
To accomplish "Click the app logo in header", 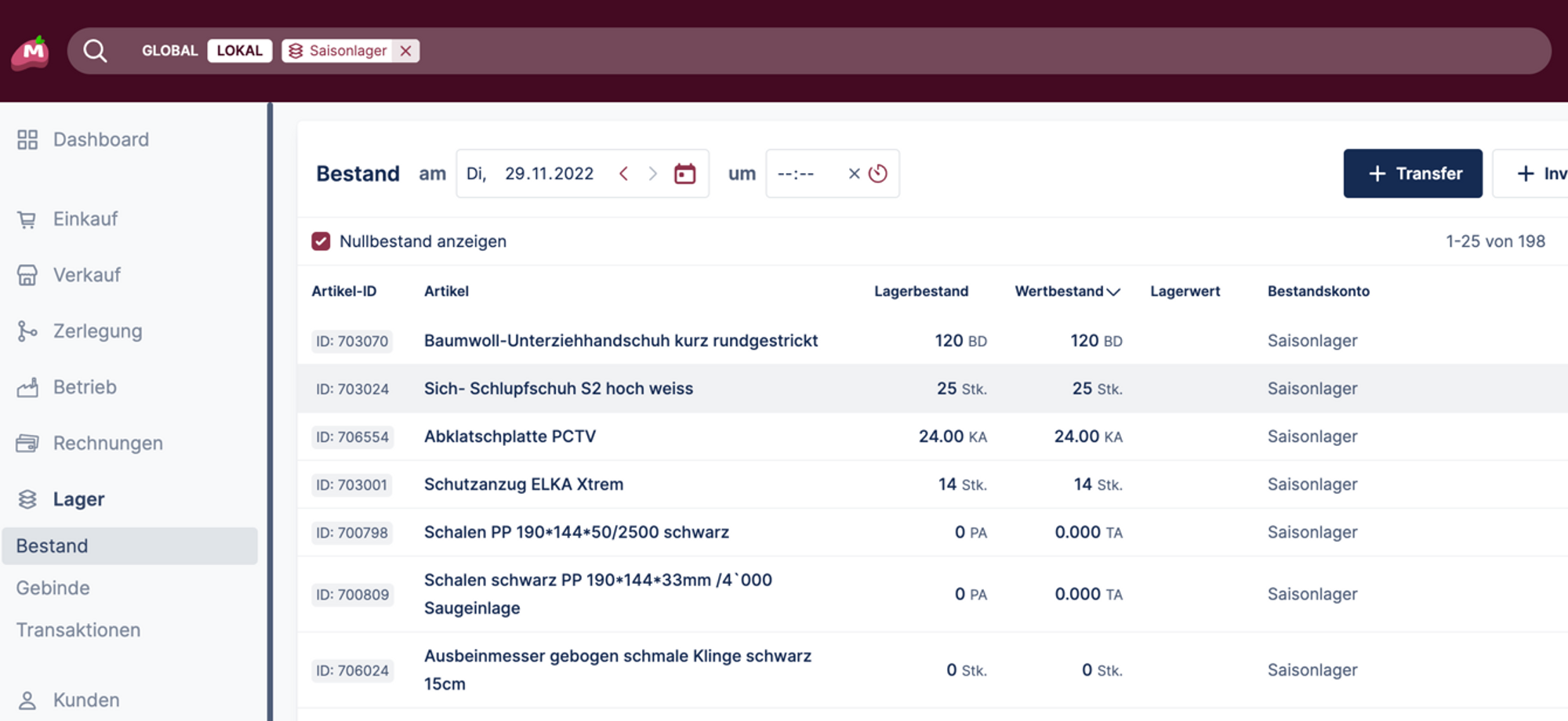I will [31, 53].
